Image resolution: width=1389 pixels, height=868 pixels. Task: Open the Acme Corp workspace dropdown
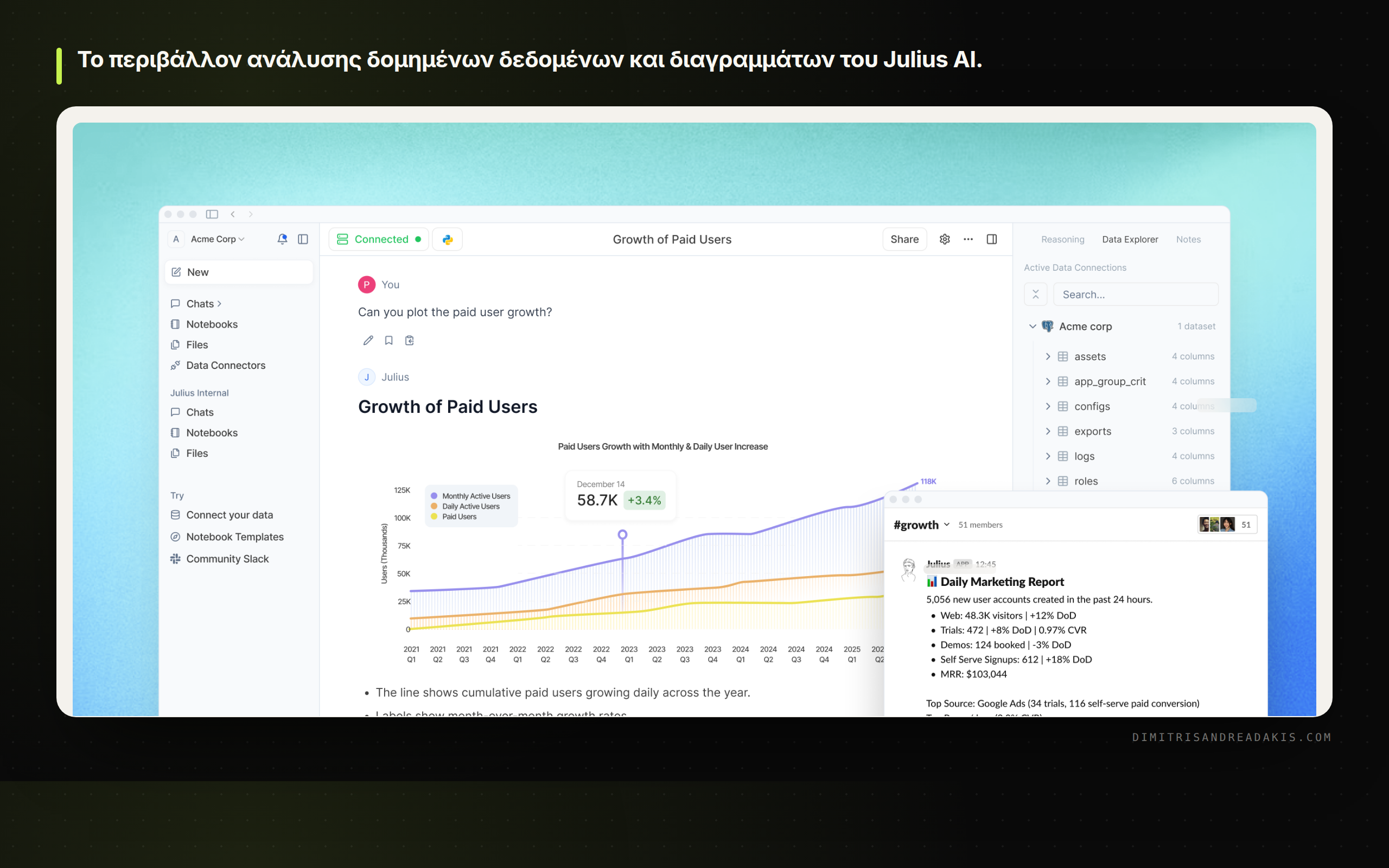[218, 239]
